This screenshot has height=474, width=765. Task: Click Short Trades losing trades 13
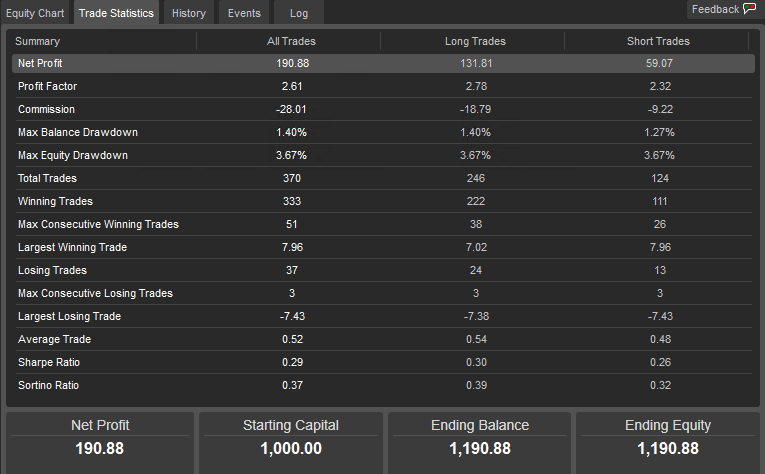[660, 270]
